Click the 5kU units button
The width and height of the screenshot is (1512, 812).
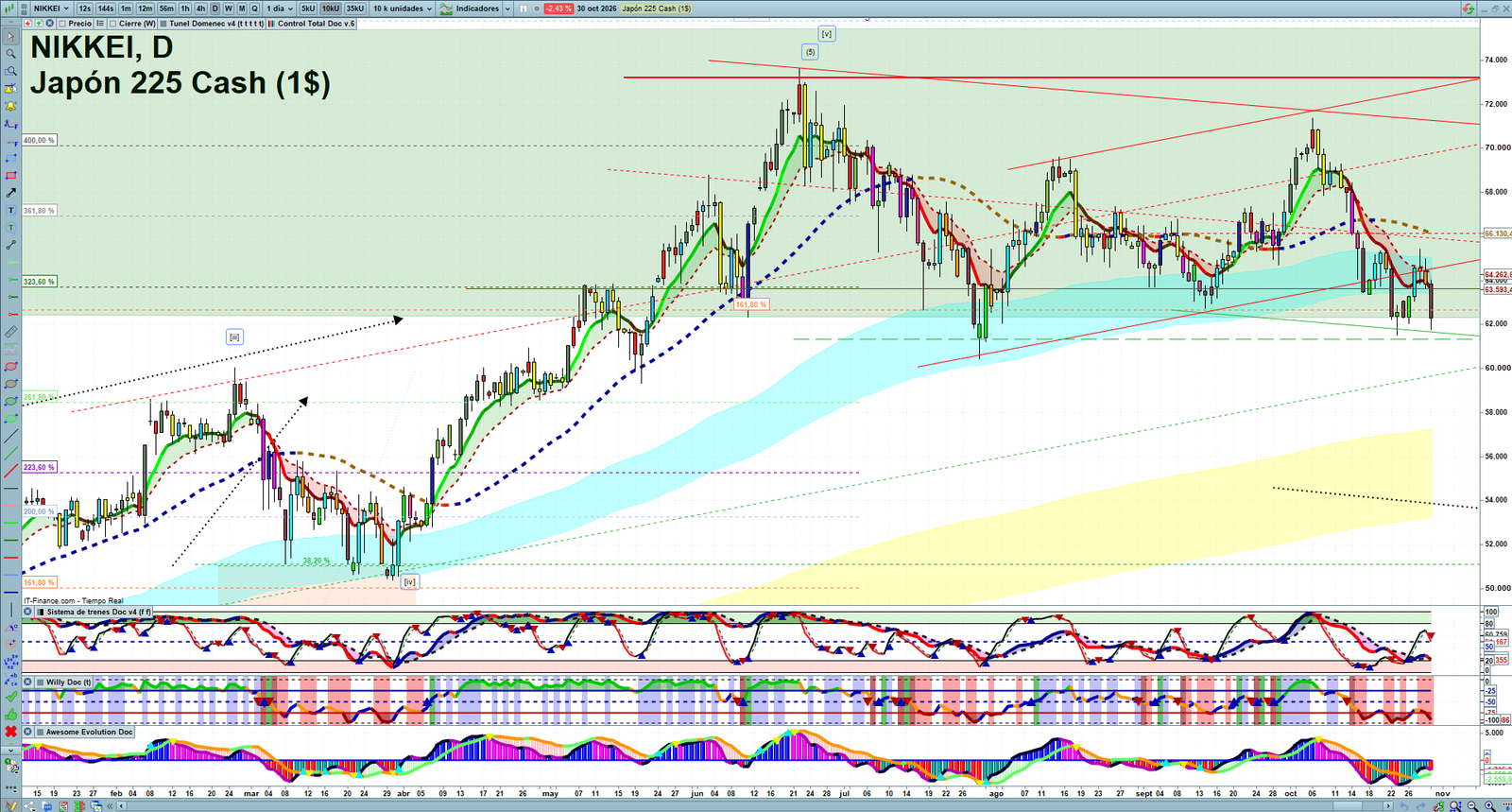tap(308, 9)
